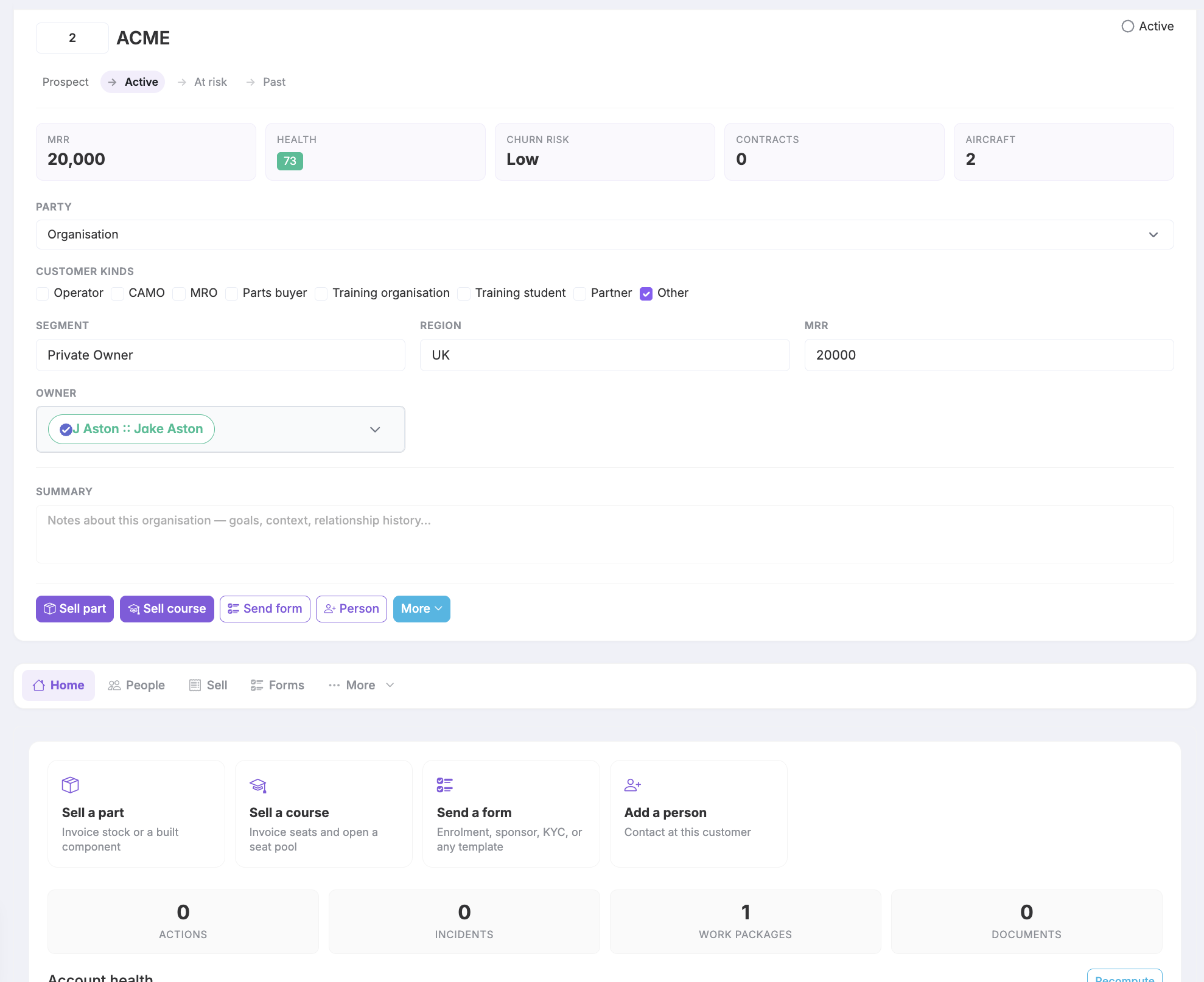Viewport: 1204px width, 982px height.
Task: Open the blue More actions dropdown
Action: coord(421,609)
